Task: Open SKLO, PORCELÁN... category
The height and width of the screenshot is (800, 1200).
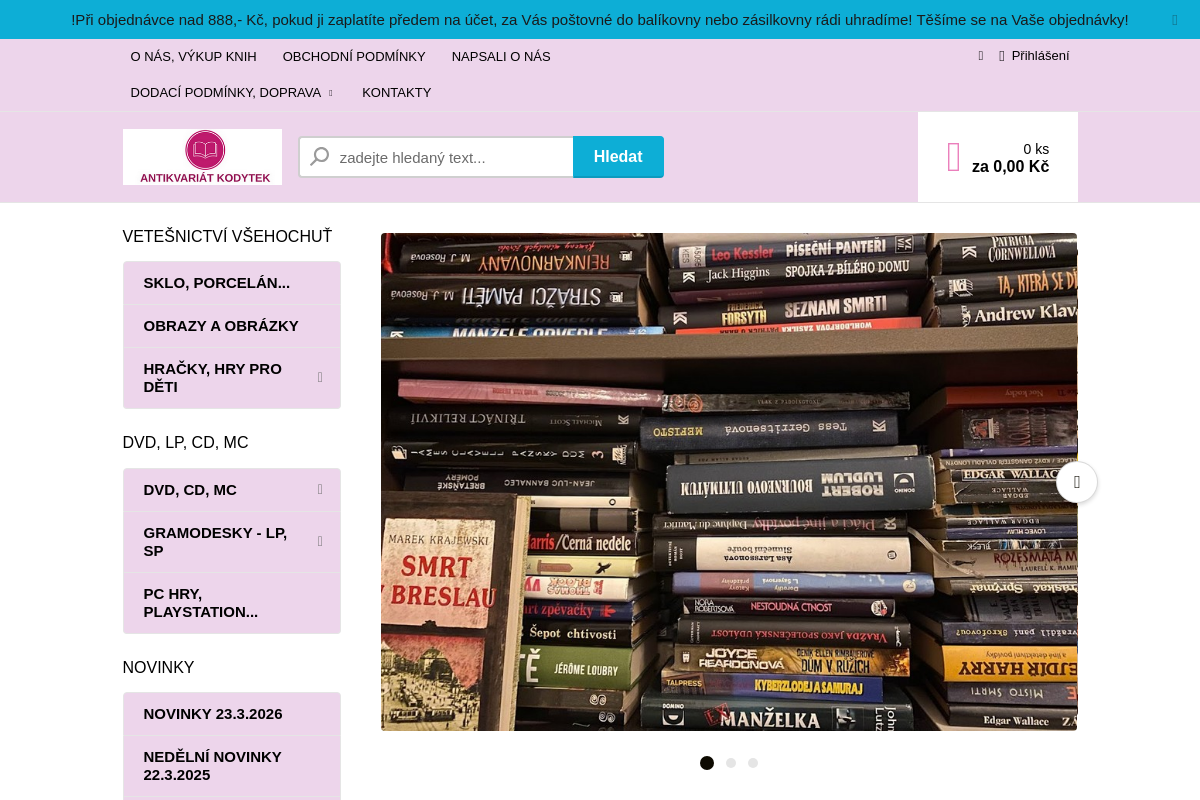Action: [232, 283]
